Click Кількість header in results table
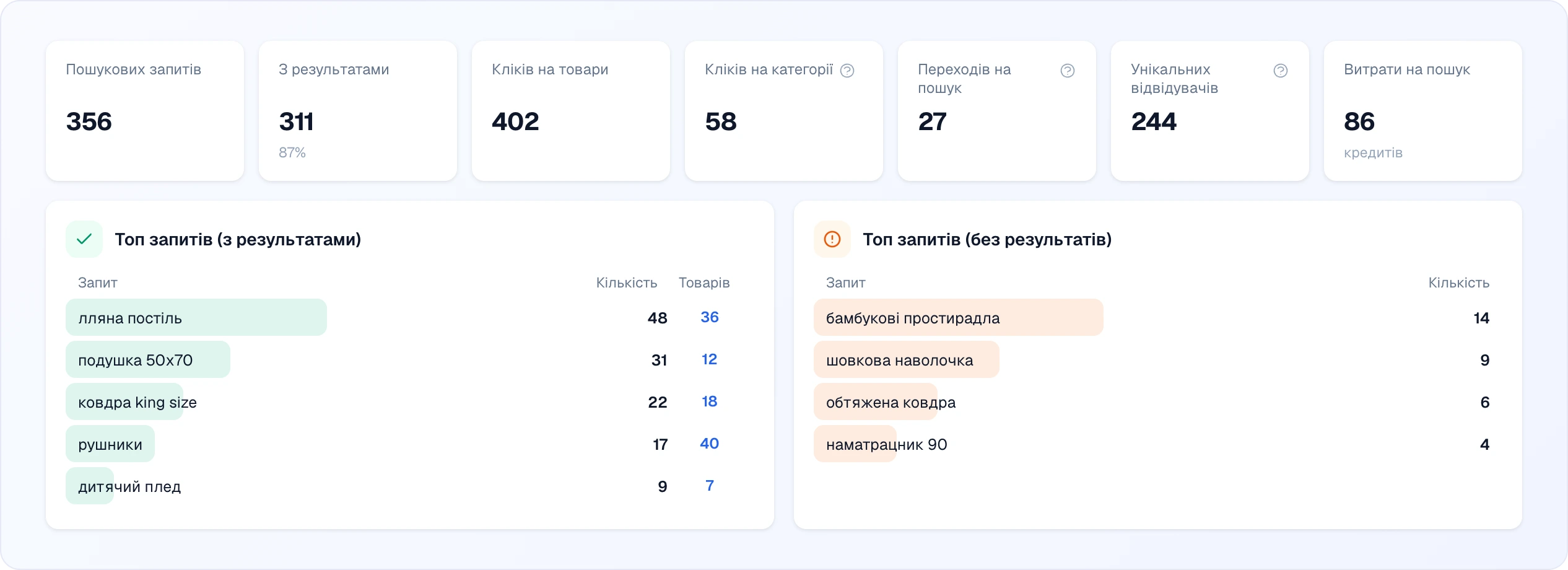This screenshot has width=1568, height=570. click(627, 283)
